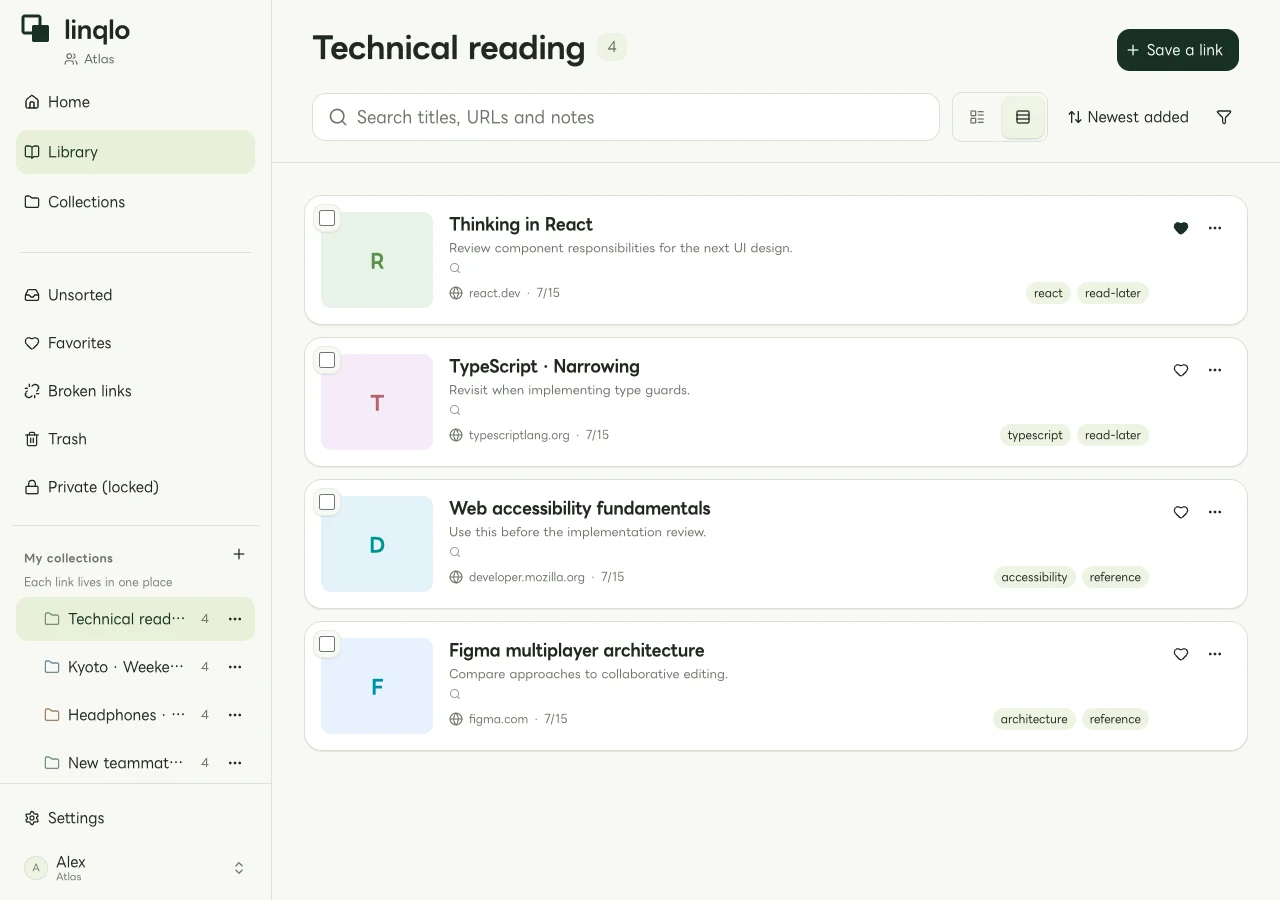Image resolution: width=1280 pixels, height=900 pixels.
Task: Click the react tag
Action: tap(1048, 293)
